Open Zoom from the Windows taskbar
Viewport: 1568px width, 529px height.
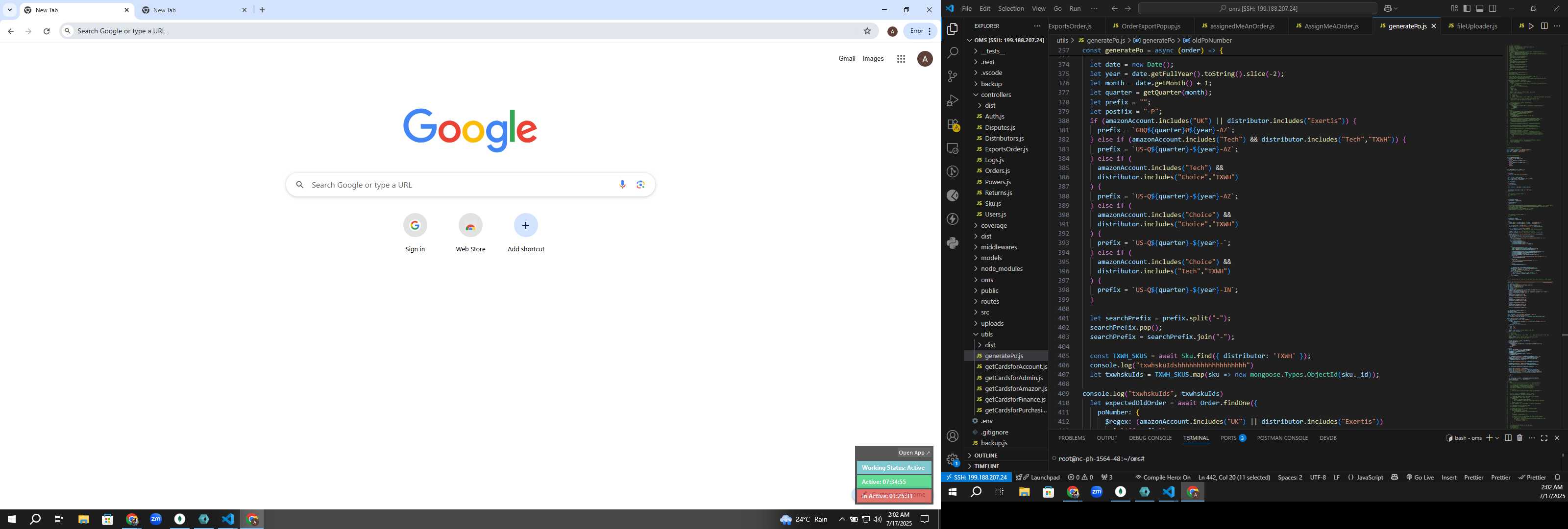(156, 519)
